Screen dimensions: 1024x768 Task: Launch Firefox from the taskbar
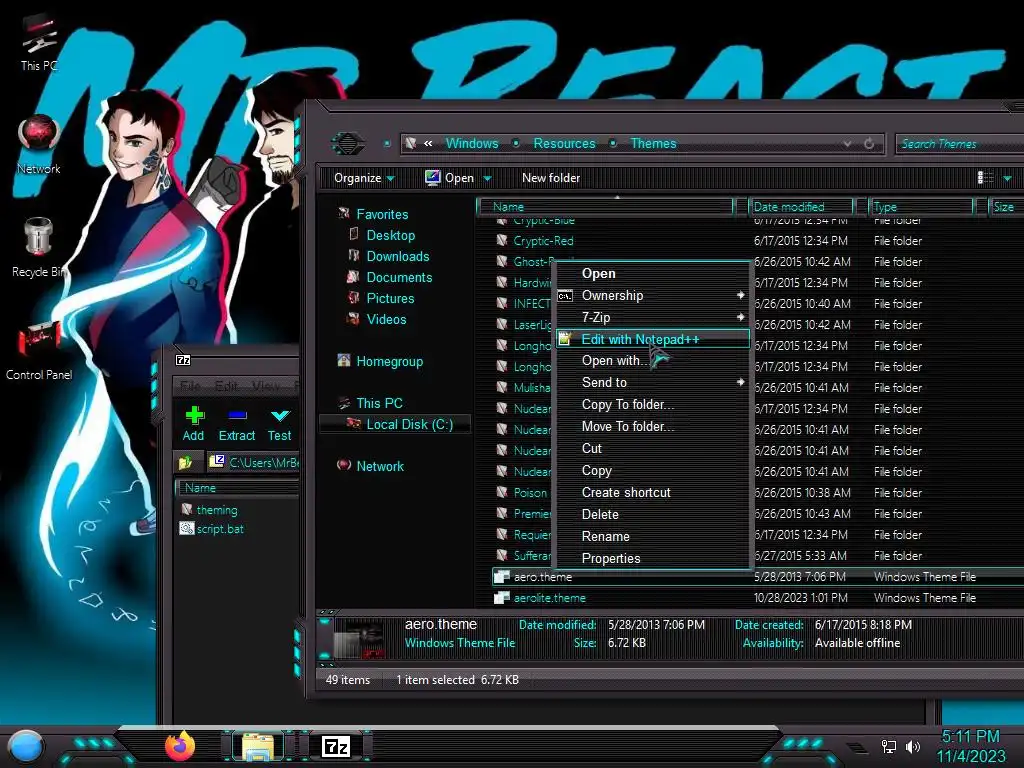point(180,746)
